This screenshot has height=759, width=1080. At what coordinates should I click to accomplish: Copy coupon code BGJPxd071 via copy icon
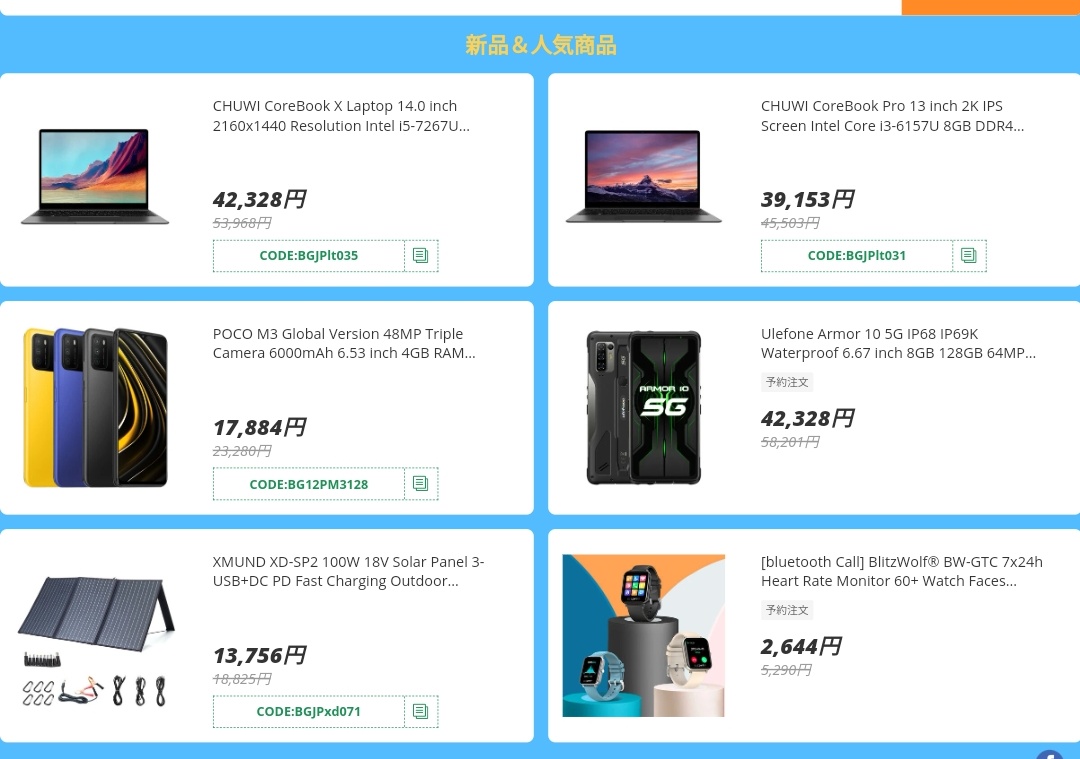421,711
